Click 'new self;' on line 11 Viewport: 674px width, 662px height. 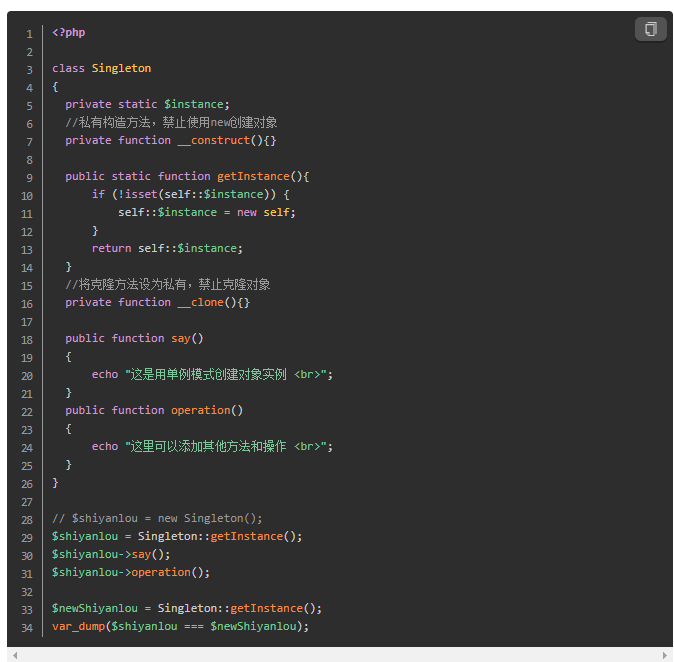click(x=266, y=212)
